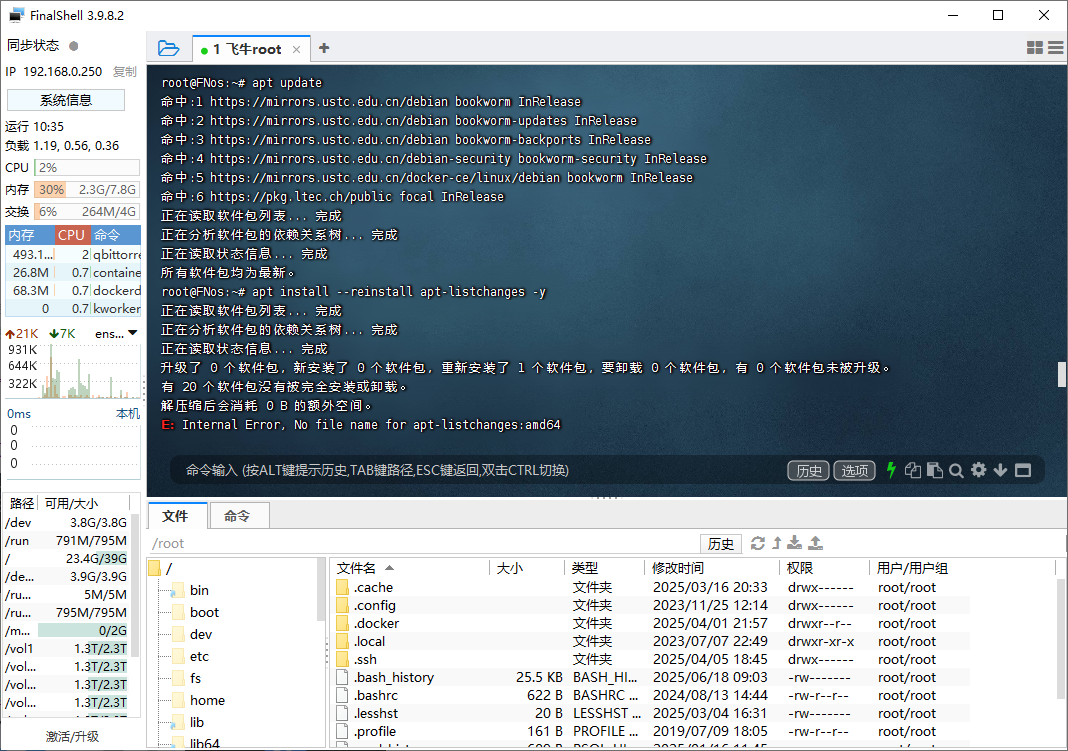Click the 本机 ping label
This screenshot has width=1068, height=751.
pyautogui.click(x=128, y=413)
